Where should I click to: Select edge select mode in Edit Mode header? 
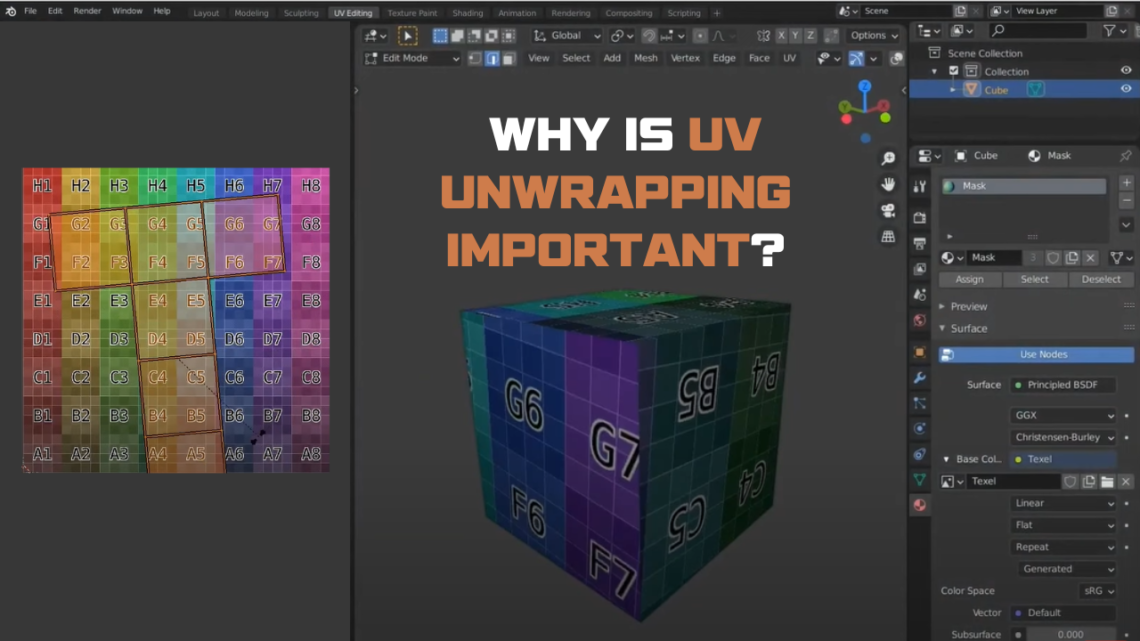click(x=490, y=58)
